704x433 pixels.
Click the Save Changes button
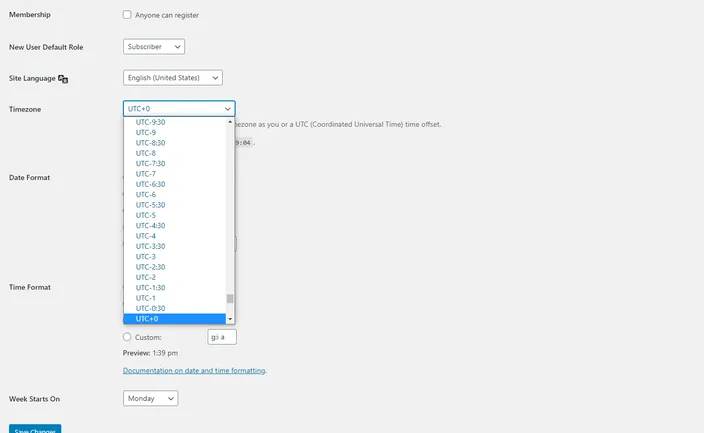[35, 429]
